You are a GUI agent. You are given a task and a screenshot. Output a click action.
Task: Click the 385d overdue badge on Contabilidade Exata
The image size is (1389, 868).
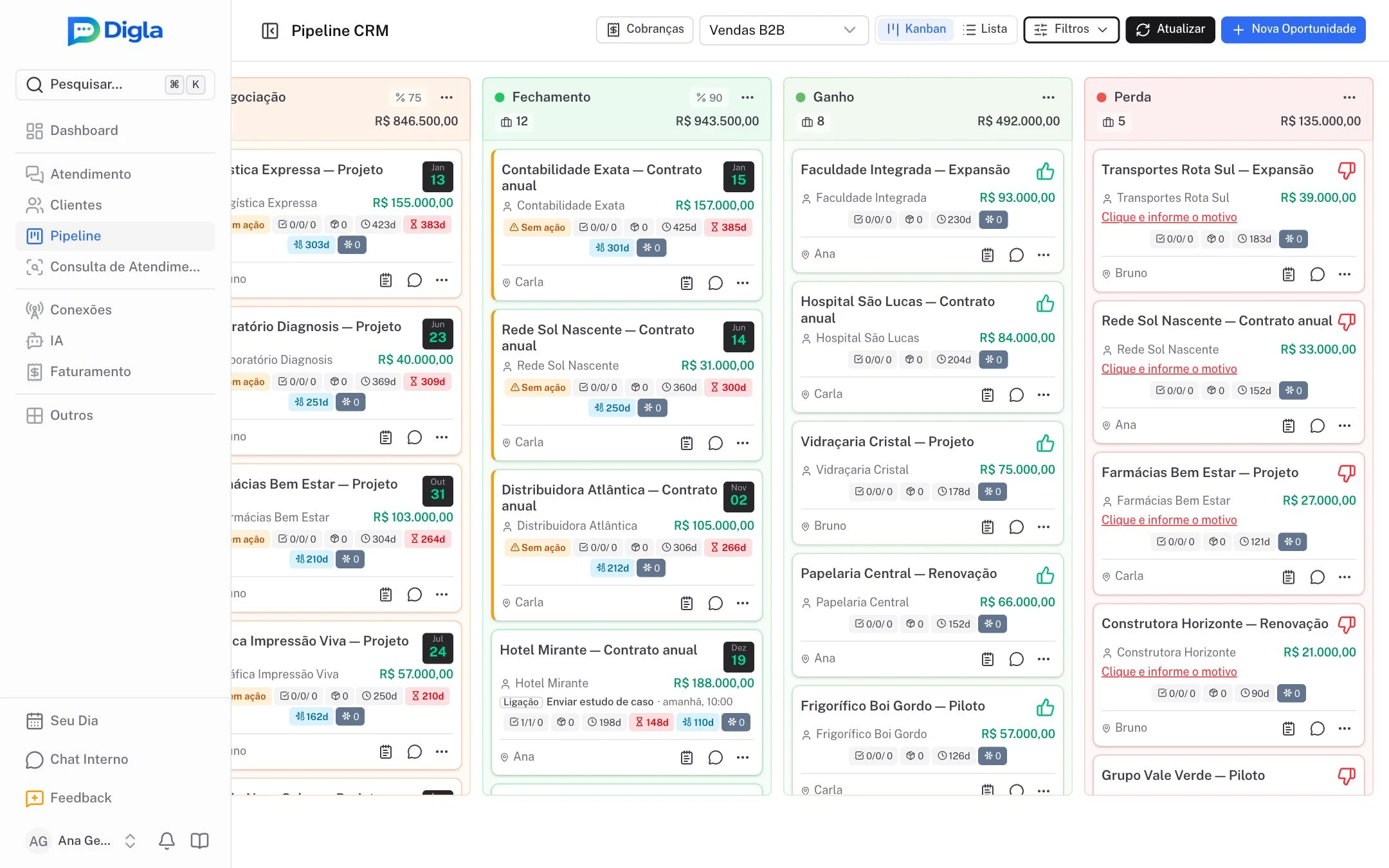click(728, 228)
